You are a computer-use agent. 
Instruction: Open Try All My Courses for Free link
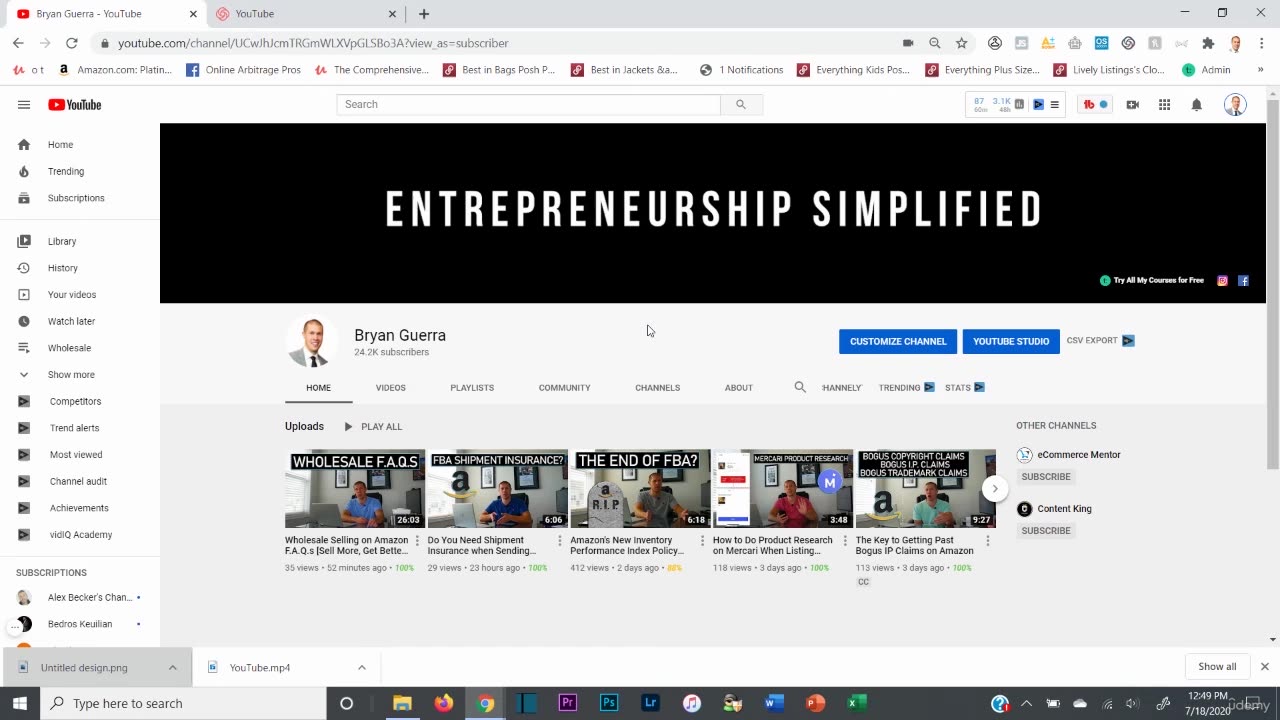point(1151,281)
